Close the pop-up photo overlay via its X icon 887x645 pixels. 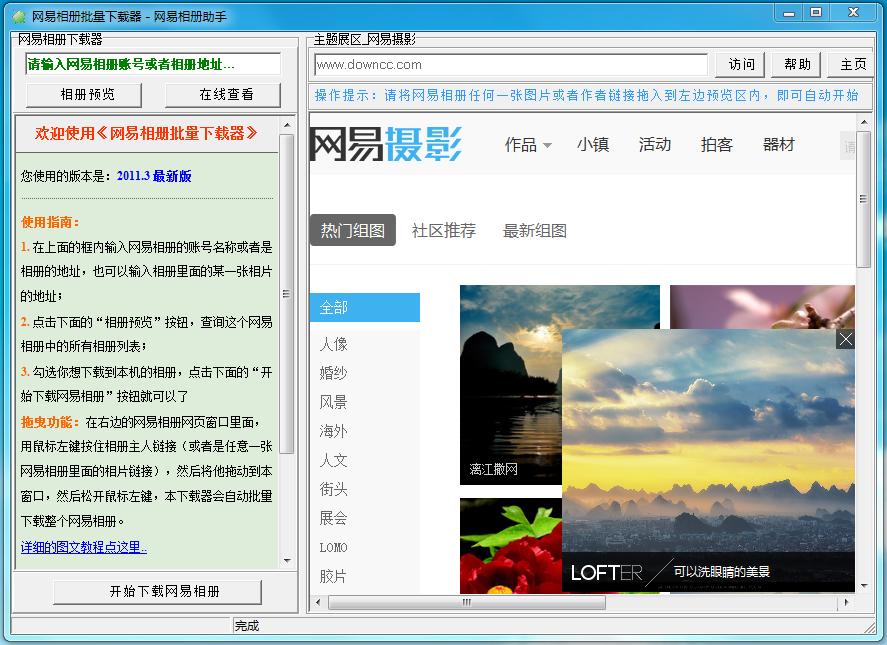point(845,340)
